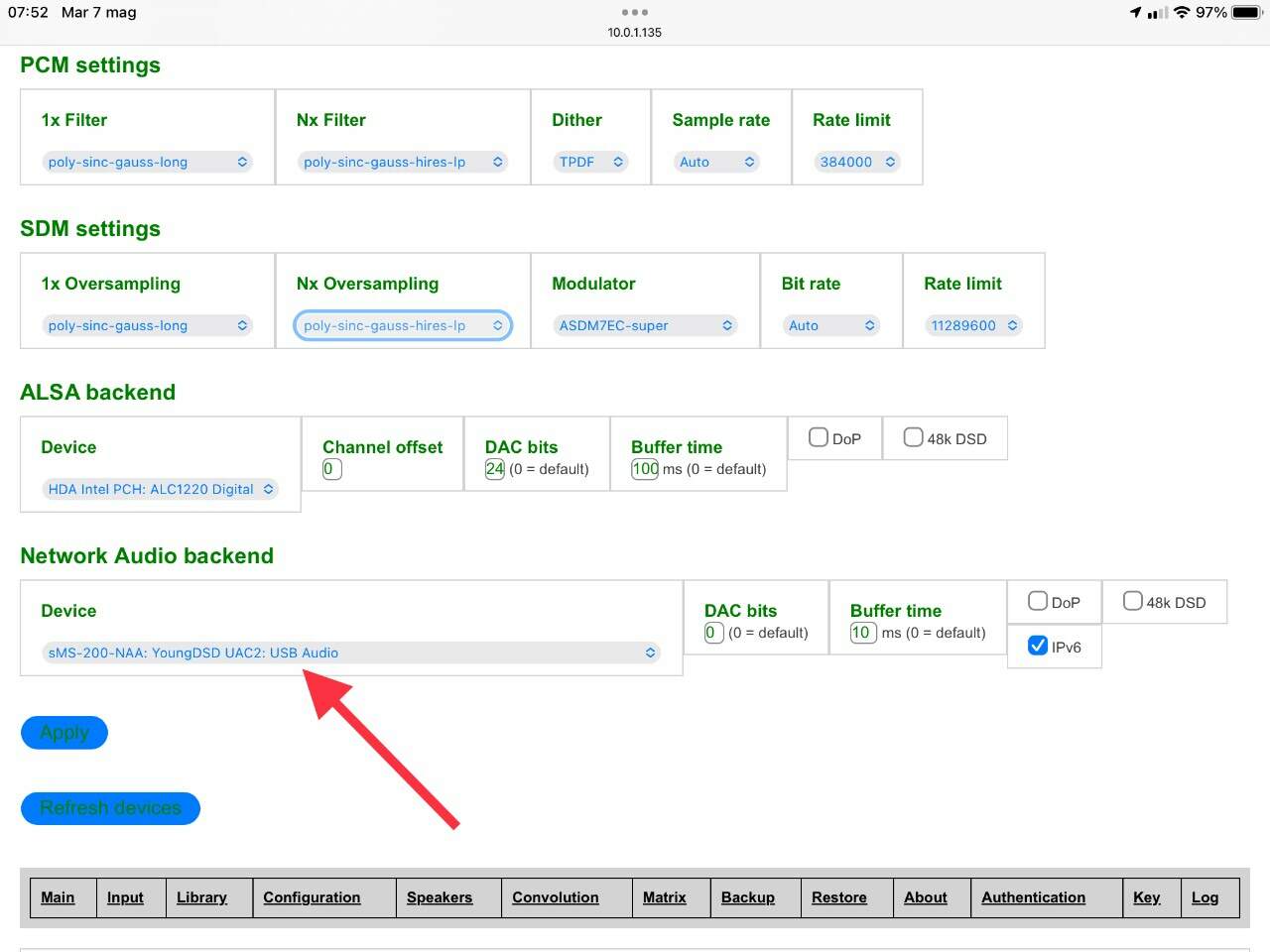
Task: Open the Library page link
Action: point(201,897)
